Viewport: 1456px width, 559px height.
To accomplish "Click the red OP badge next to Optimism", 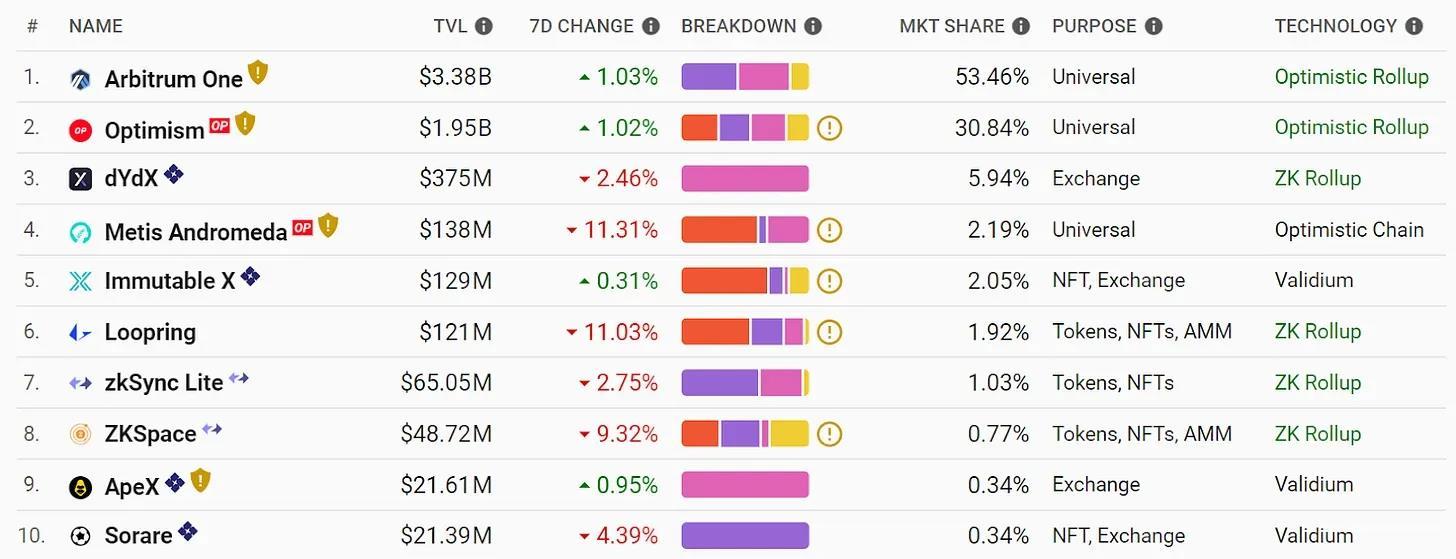I will (220, 126).
